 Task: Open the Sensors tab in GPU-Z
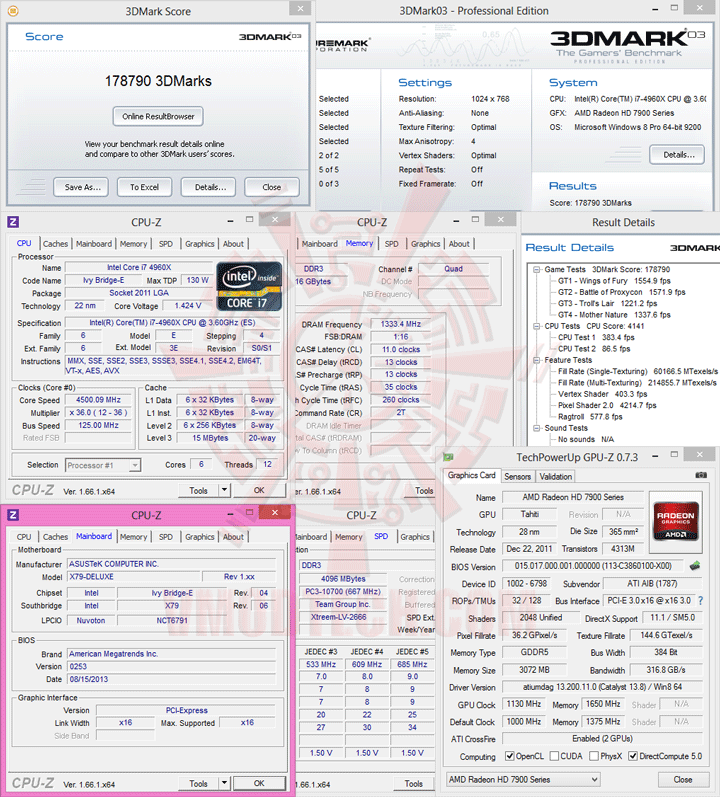517,476
